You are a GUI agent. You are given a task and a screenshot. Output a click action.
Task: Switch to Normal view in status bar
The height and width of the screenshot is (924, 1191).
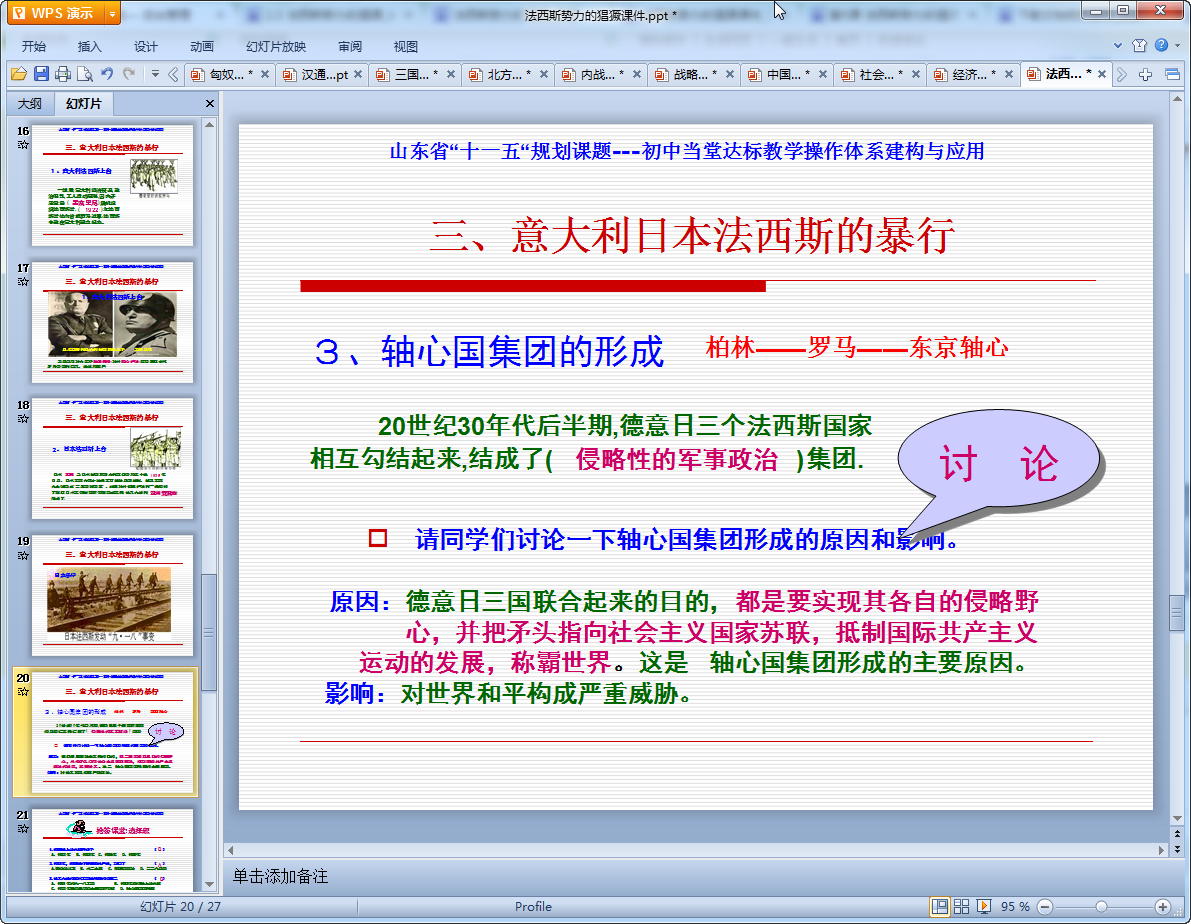pos(940,907)
